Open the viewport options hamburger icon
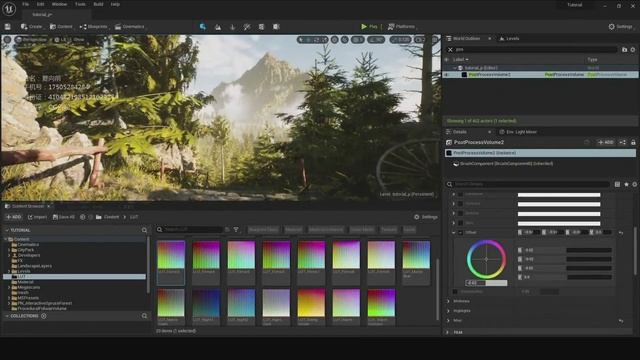This screenshot has height=360, width=640. click(x=7, y=40)
